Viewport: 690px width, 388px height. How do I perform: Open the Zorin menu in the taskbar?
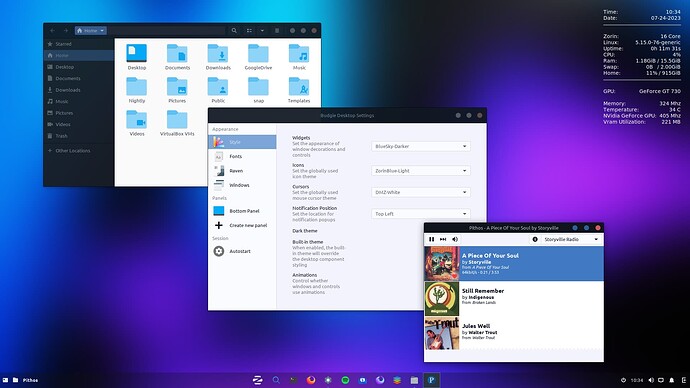(x=258, y=380)
